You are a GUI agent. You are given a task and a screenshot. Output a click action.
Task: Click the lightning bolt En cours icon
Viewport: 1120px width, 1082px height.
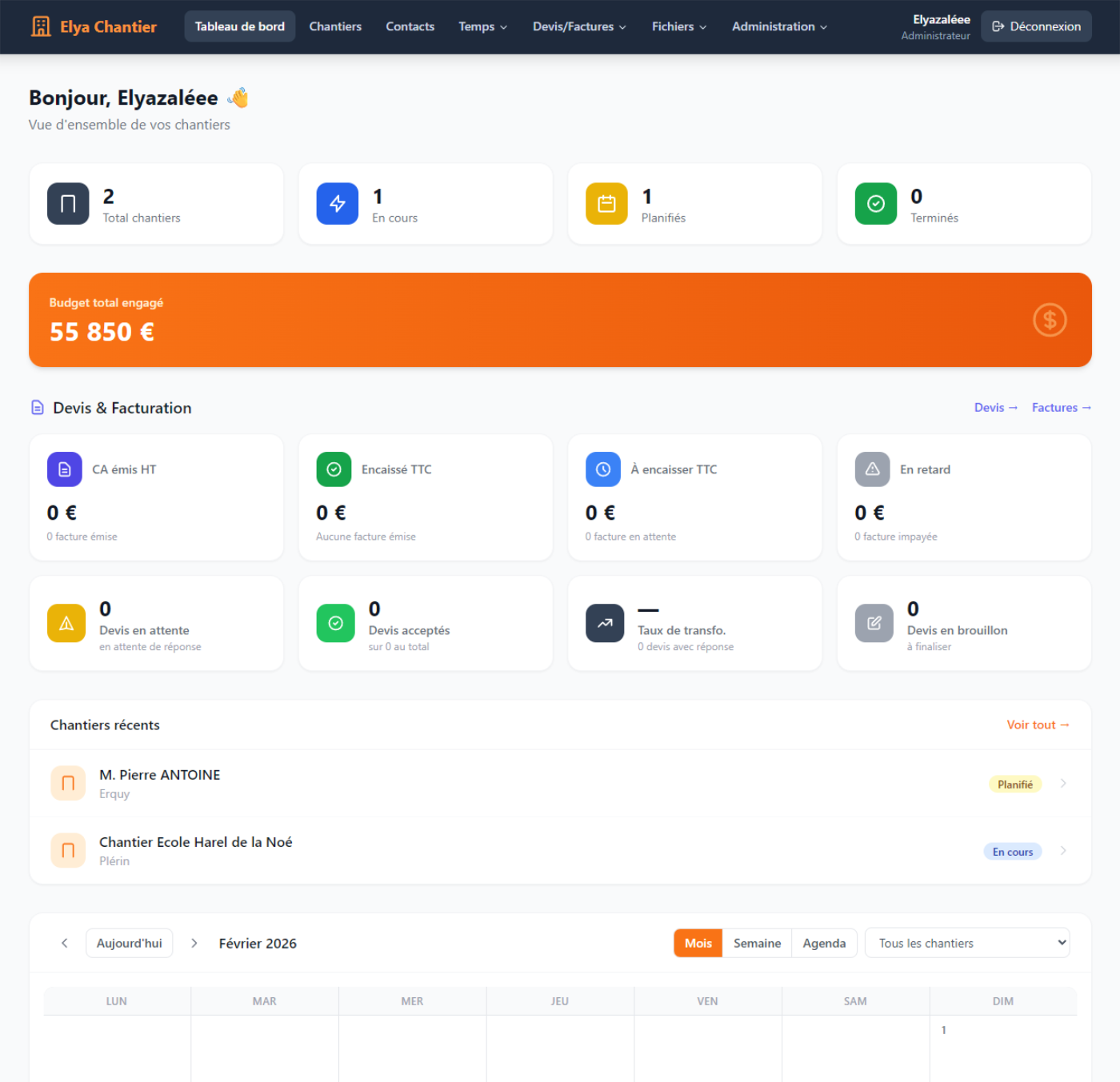pyautogui.click(x=337, y=204)
